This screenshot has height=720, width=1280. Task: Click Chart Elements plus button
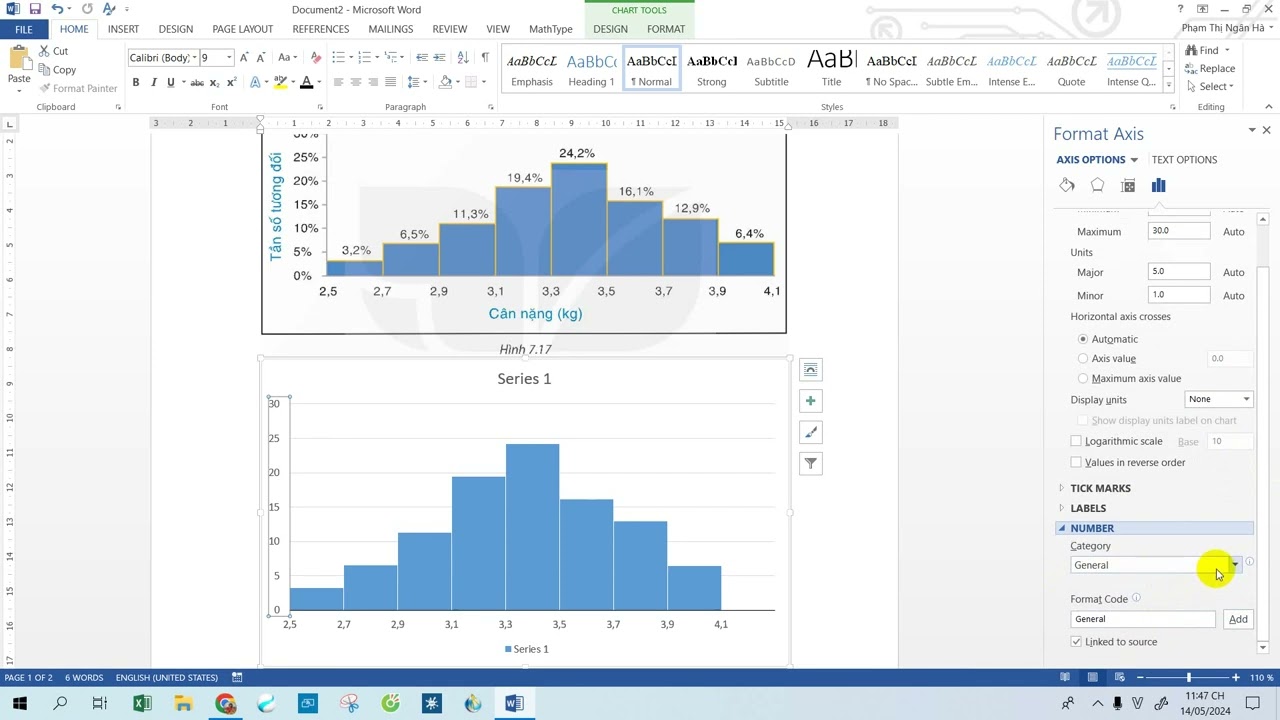coord(810,401)
